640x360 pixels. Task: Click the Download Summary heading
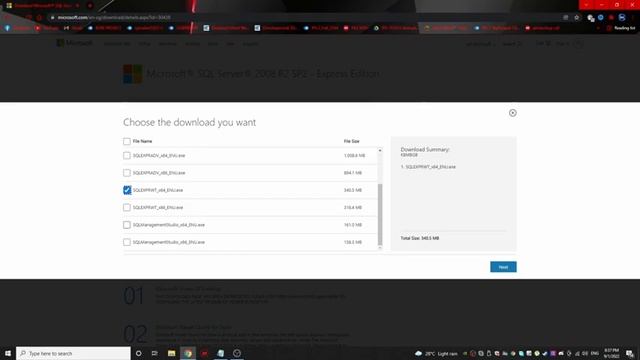425,149
